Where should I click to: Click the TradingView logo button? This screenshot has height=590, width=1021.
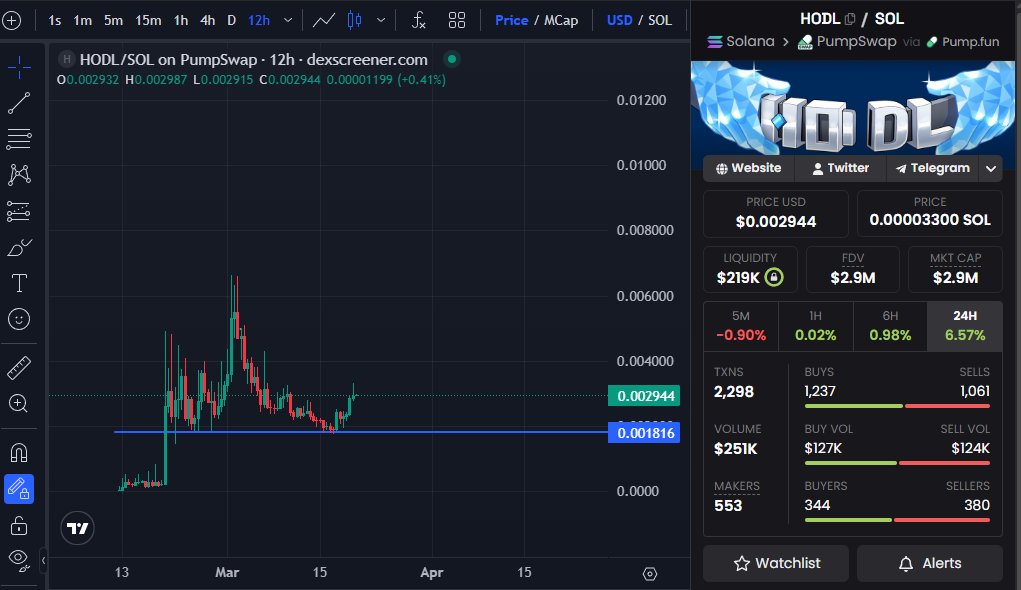pyautogui.click(x=77, y=528)
